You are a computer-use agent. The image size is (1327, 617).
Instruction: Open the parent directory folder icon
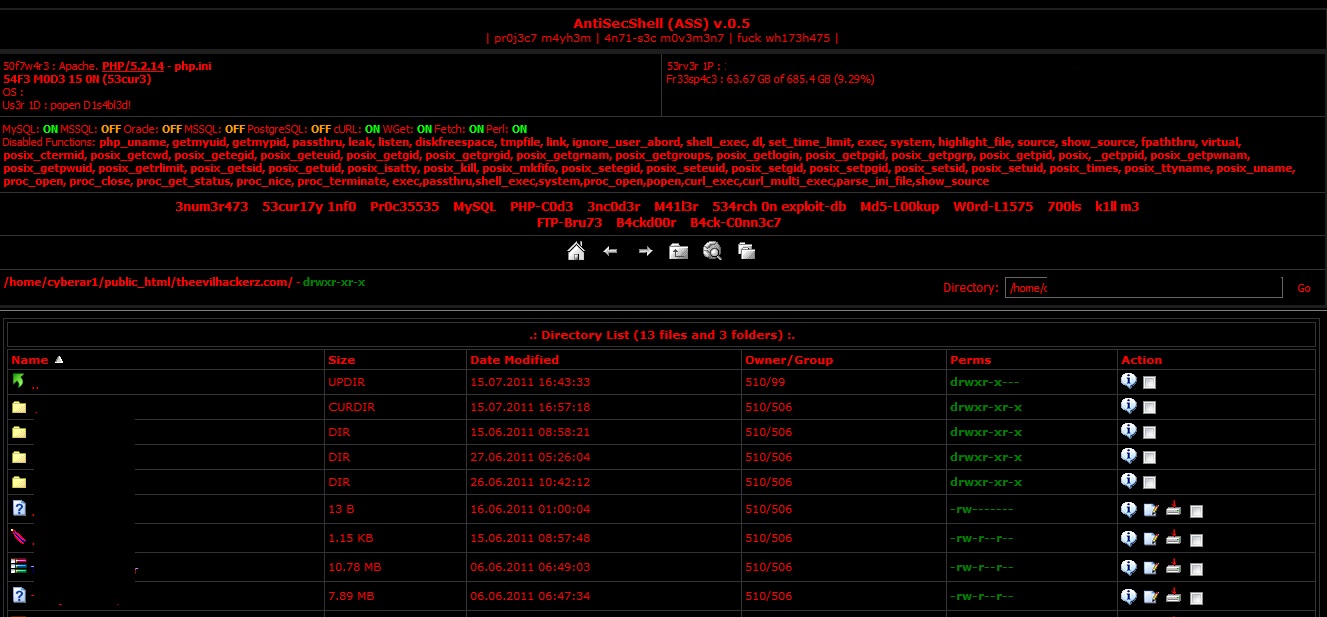(679, 251)
